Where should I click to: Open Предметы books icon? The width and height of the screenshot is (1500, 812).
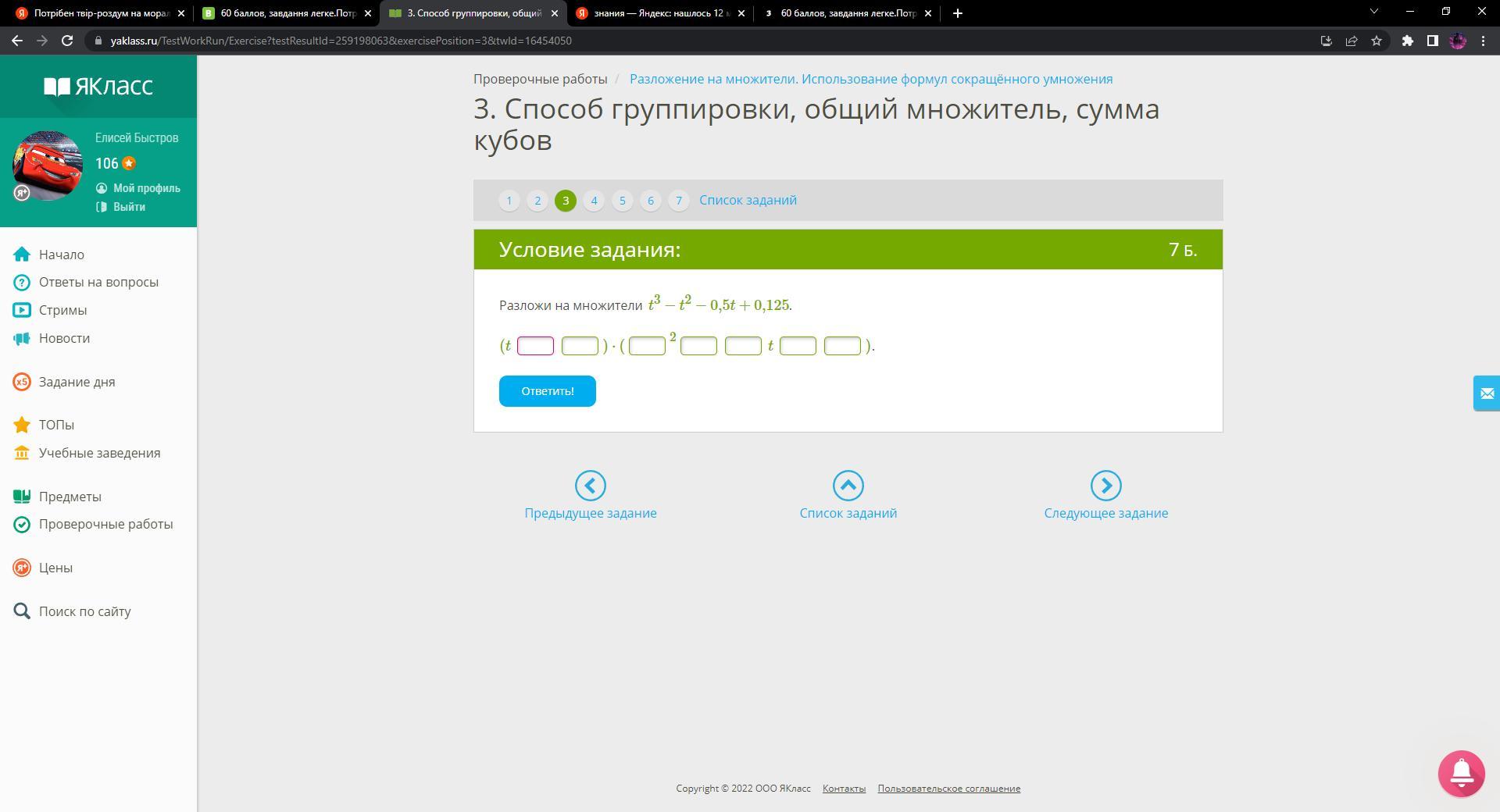22,497
